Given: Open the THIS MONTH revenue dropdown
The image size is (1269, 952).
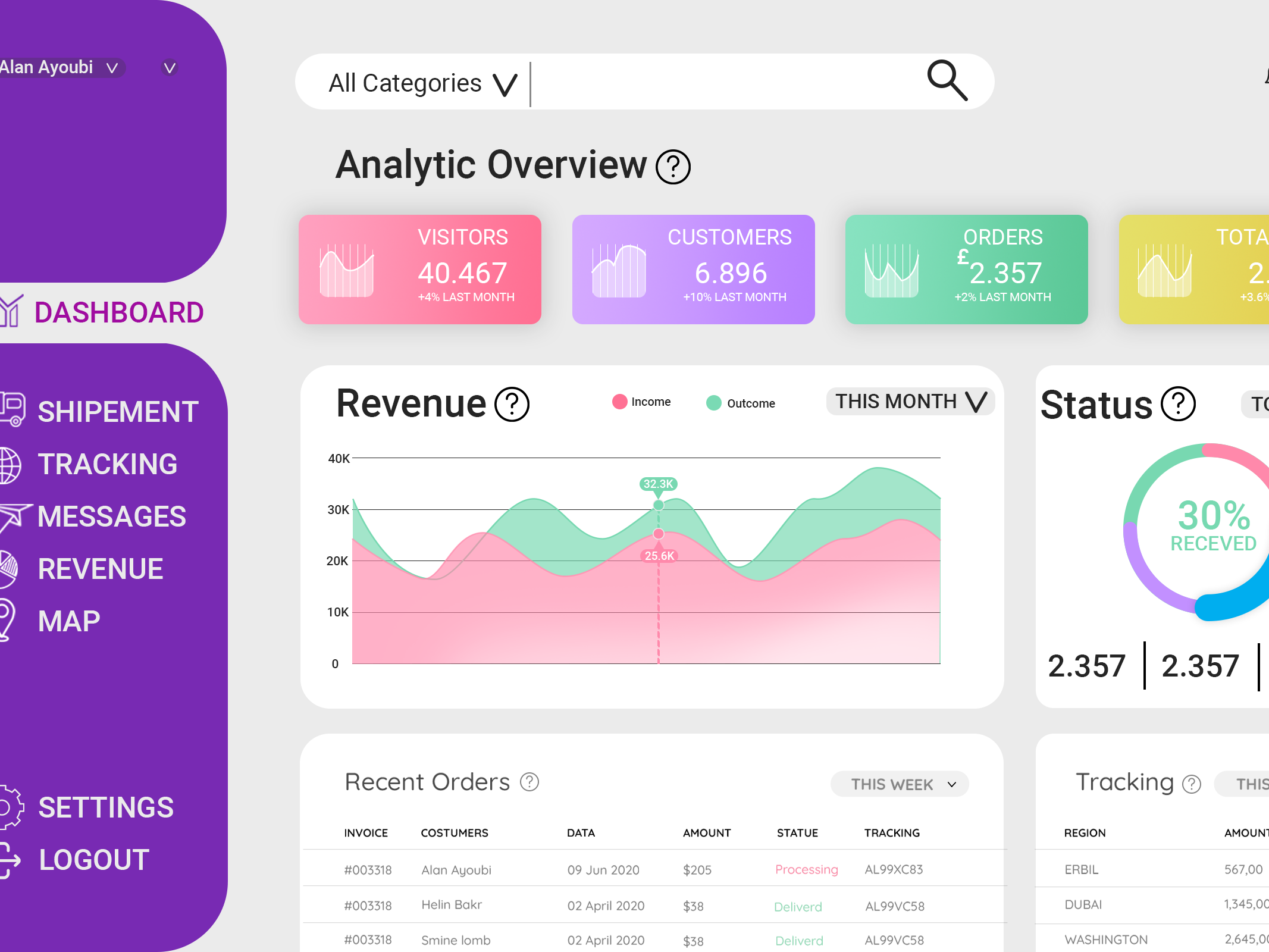Looking at the screenshot, I should click(910, 402).
